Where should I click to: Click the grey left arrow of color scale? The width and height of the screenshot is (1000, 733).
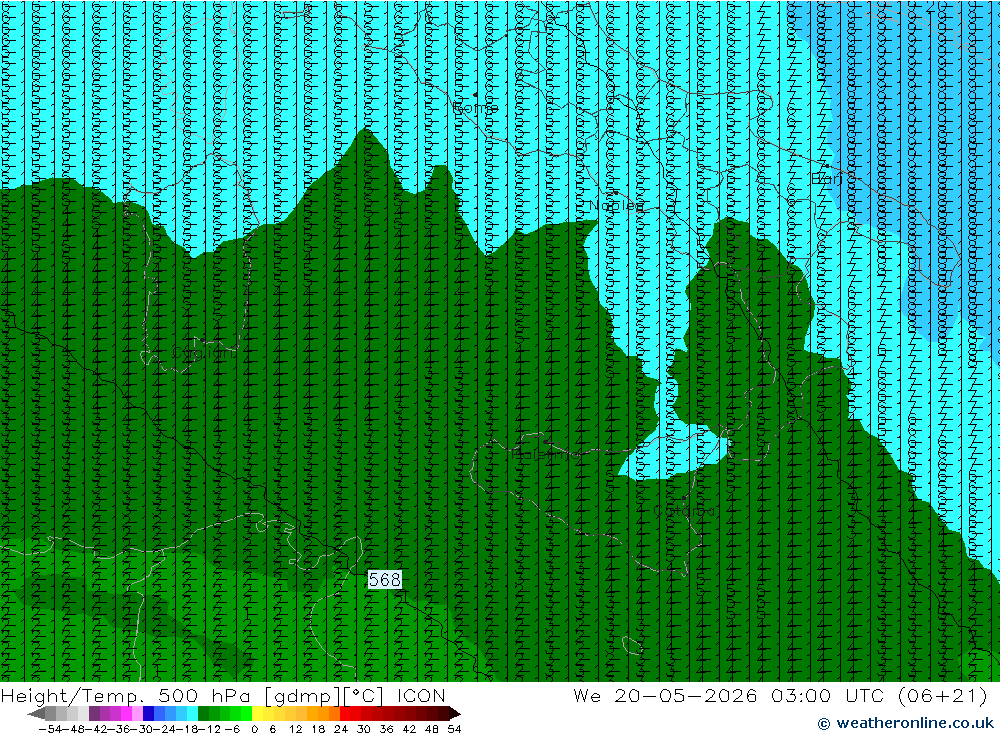point(37,713)
